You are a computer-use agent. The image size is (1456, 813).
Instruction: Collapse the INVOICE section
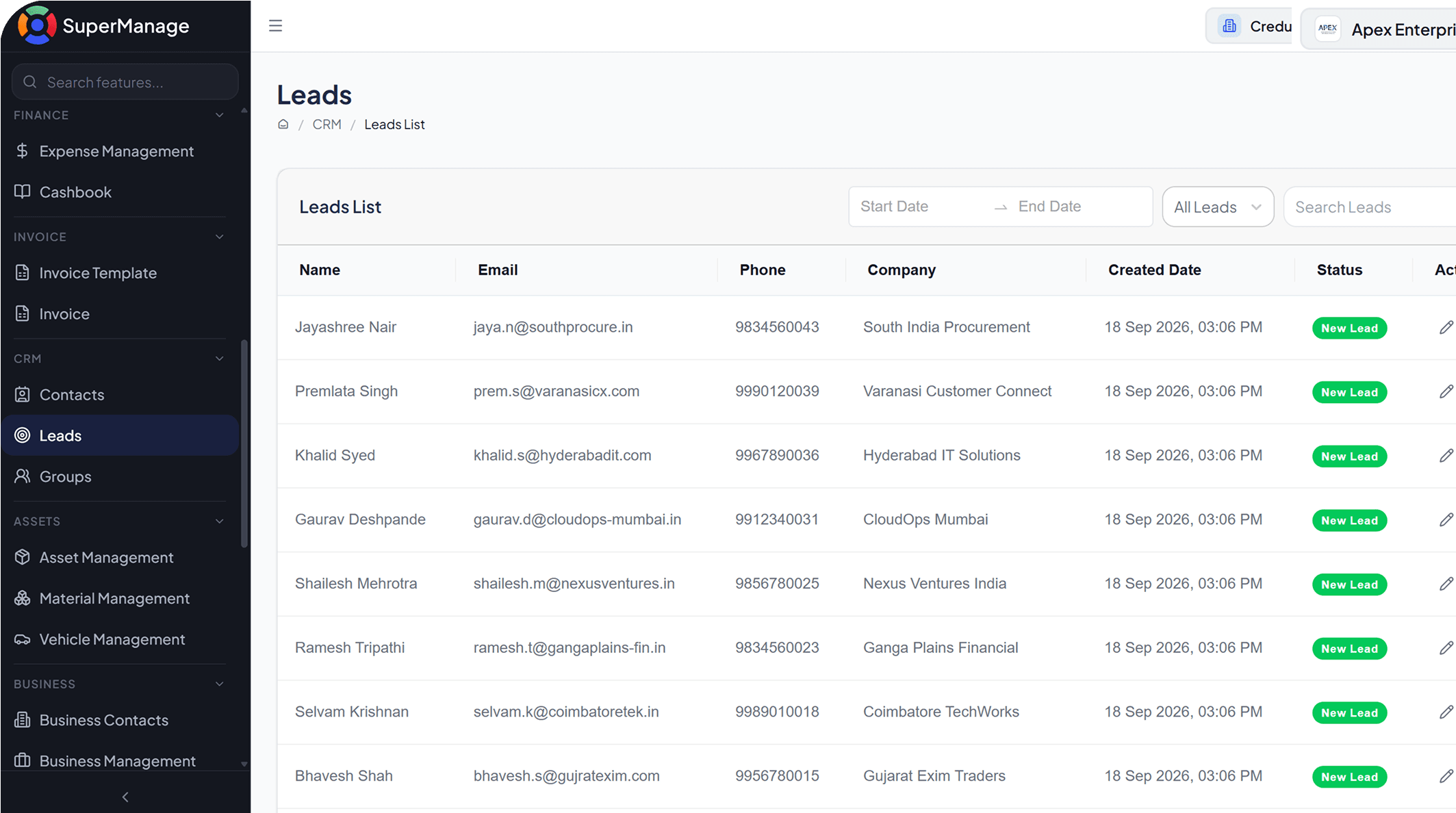tap(220, 237)
